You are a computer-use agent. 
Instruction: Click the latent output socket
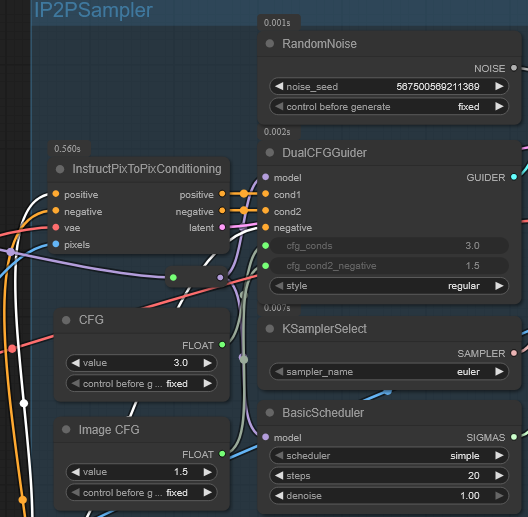222,227
